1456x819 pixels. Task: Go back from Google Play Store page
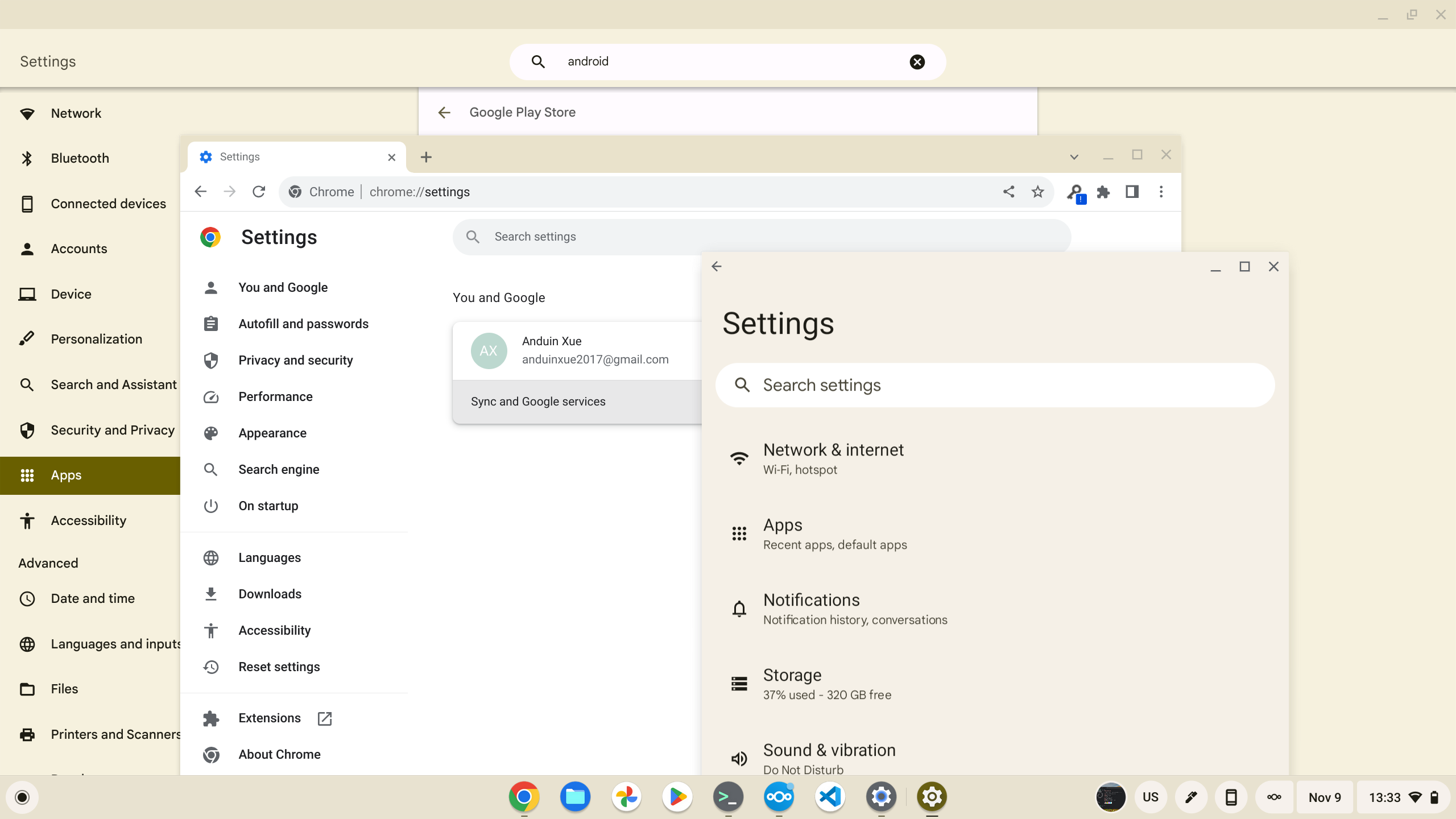tap(444, 112)
